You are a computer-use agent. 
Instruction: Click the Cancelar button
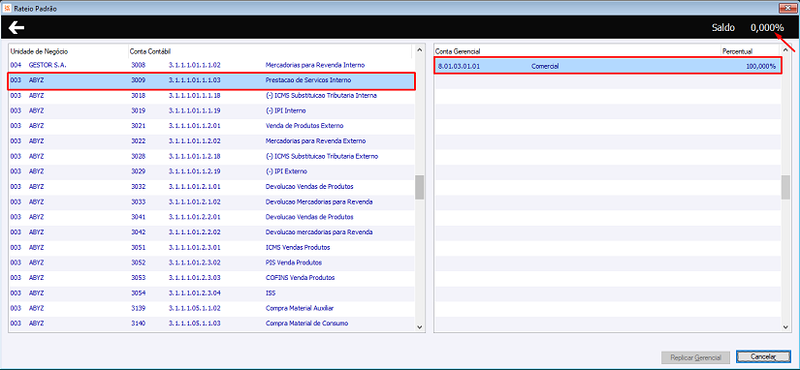(x=763, y=357)
